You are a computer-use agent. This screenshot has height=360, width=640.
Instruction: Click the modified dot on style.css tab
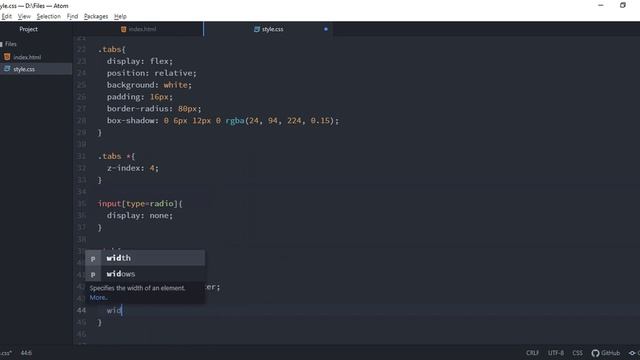(326, 29)
